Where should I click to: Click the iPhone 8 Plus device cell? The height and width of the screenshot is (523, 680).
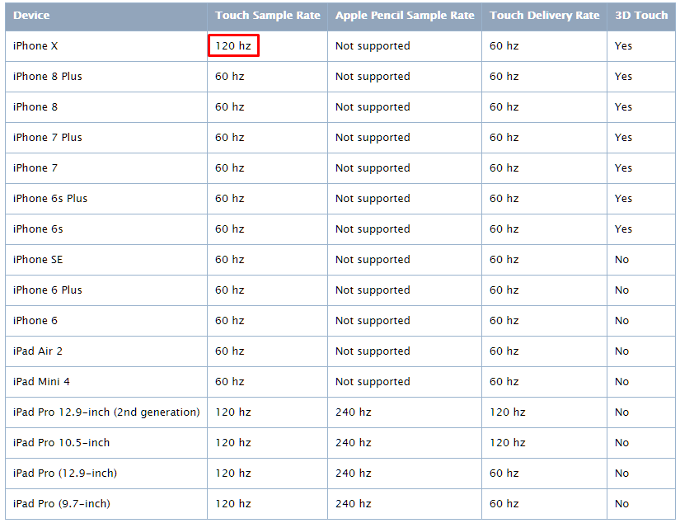[x=47, y=76]
